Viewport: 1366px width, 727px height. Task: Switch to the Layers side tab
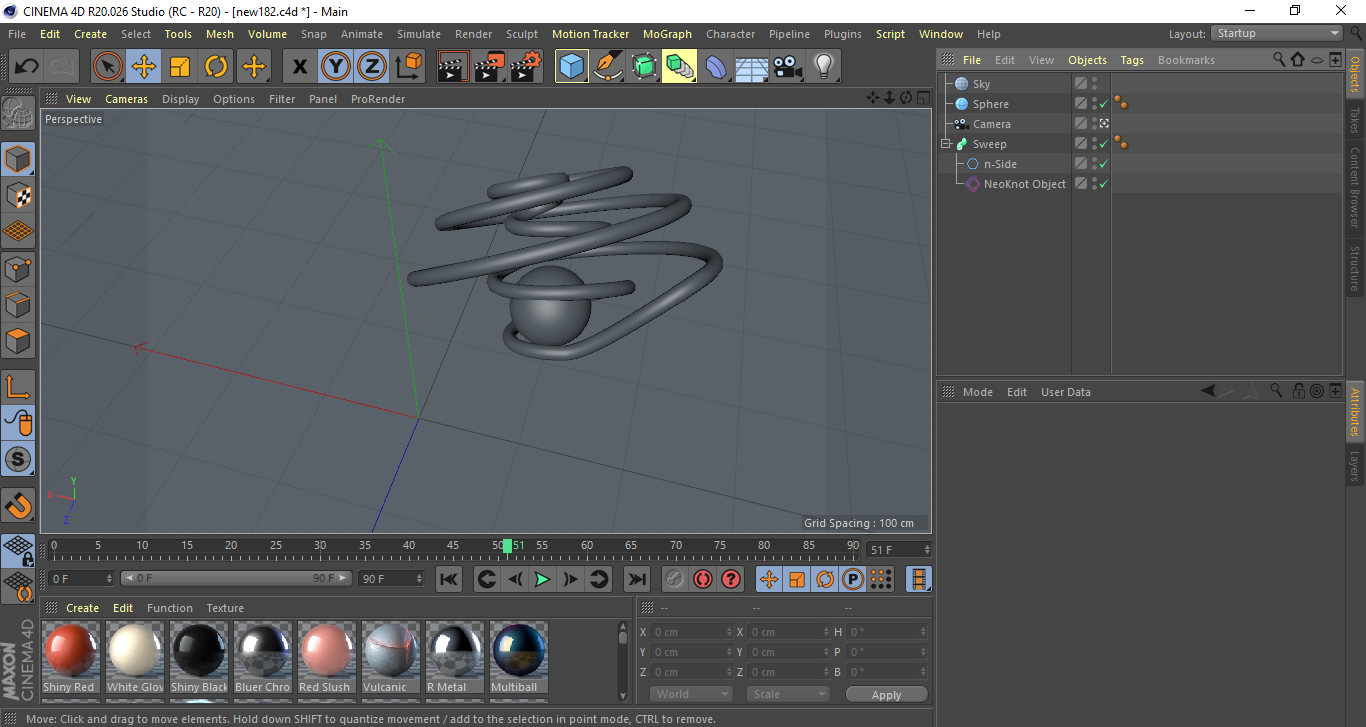click(1355, 466)
